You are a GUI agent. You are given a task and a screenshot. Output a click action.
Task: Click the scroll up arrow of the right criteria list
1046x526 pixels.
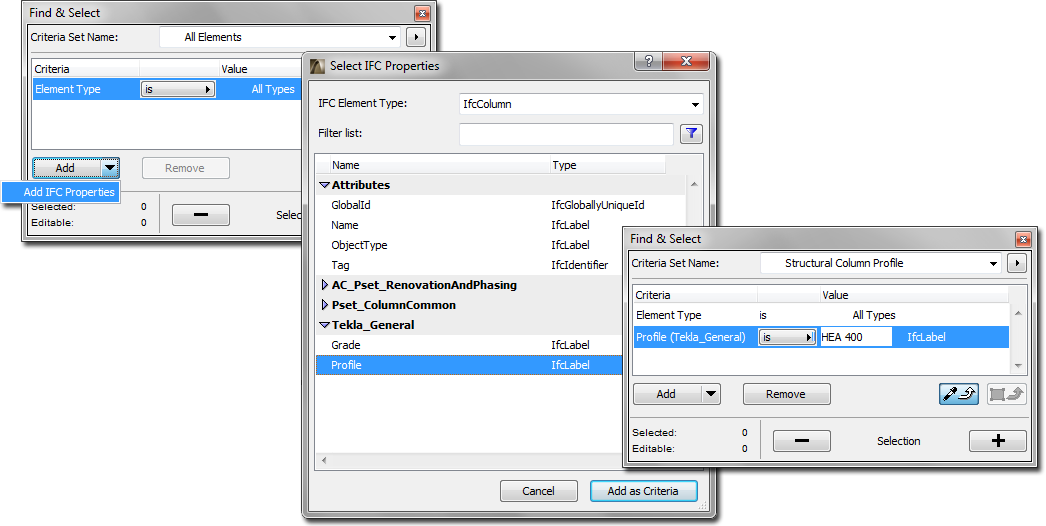(1018, 312)
